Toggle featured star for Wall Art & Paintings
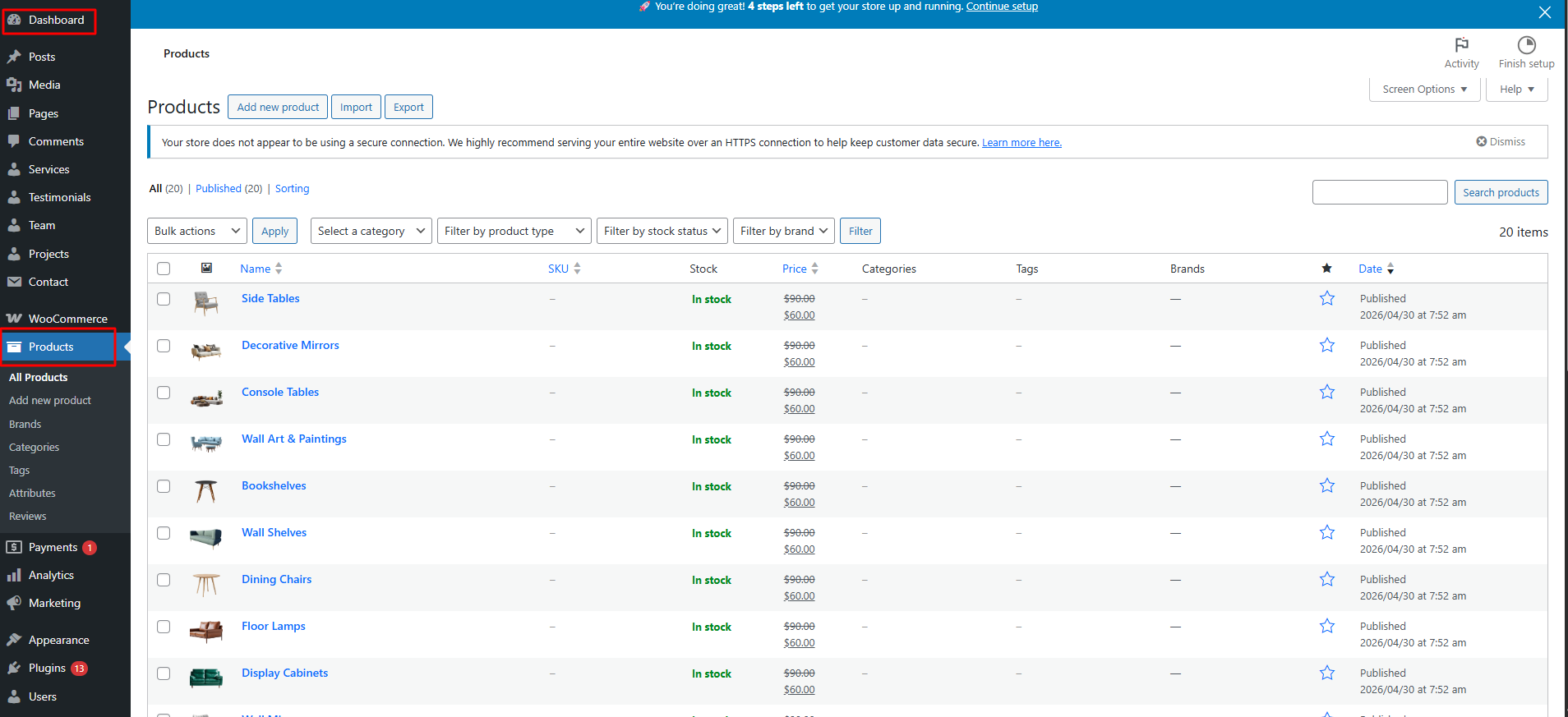This screenshot has width=1568, height=717. (x=1327, y=439)
